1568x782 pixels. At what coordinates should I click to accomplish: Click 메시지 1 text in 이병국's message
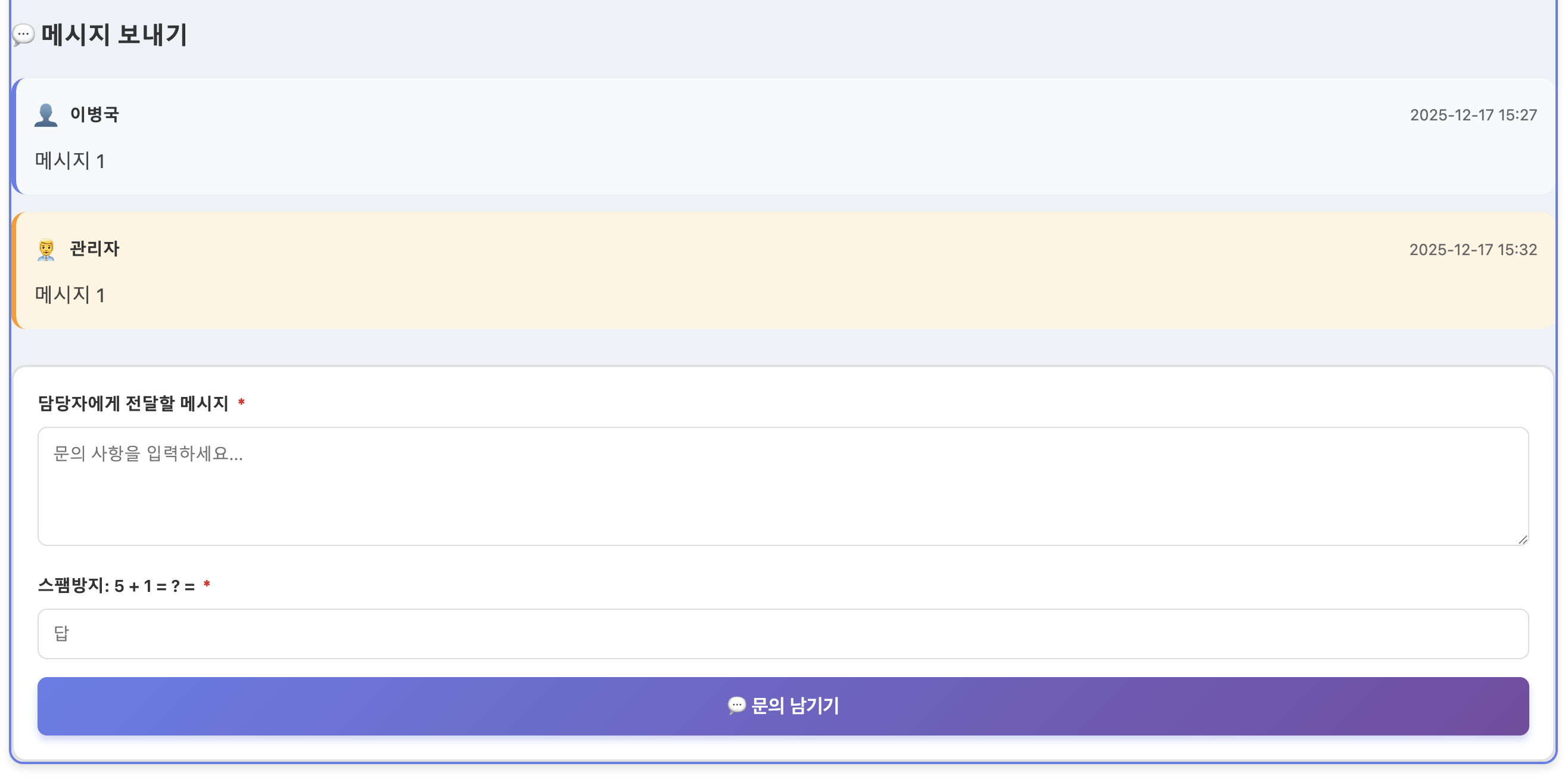pyautogui.click(x=69, y=161)
